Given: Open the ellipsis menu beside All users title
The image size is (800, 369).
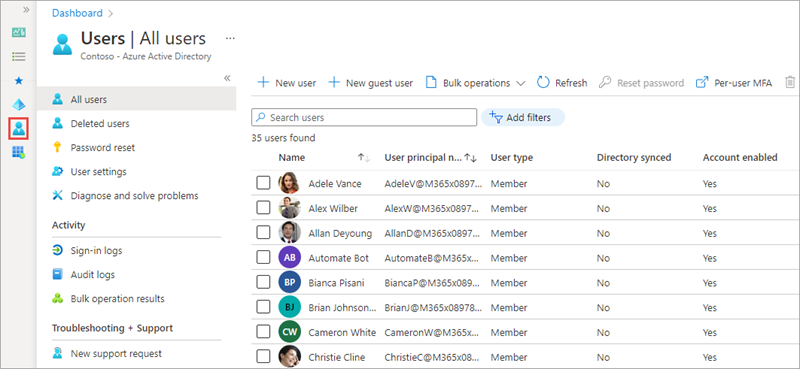Looking at the screenshot, I should pos(230,38).
